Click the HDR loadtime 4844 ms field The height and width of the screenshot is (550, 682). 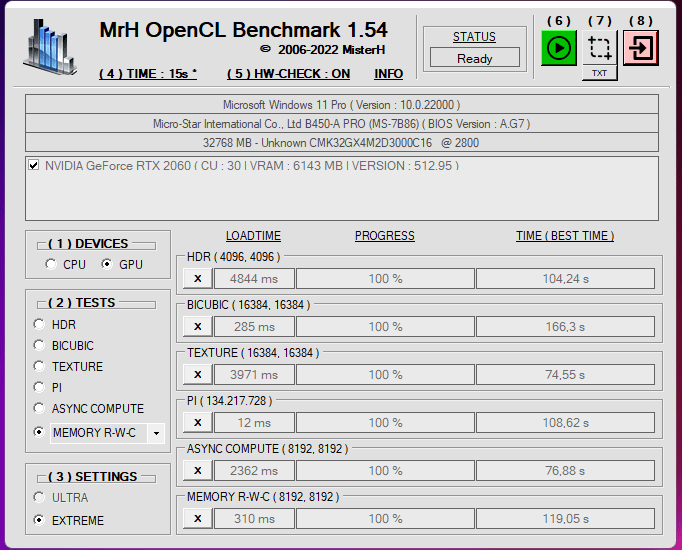point(254,279)
